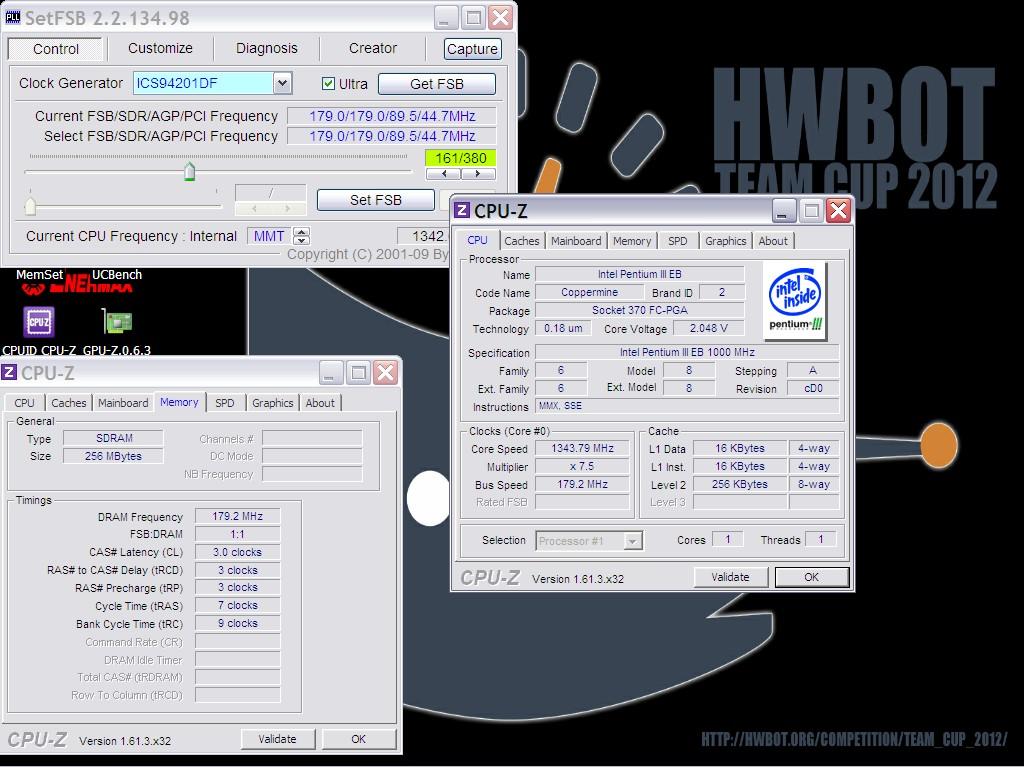
Task: Click OK in CPU-Z Memory window
Action: tap(359, 739)
